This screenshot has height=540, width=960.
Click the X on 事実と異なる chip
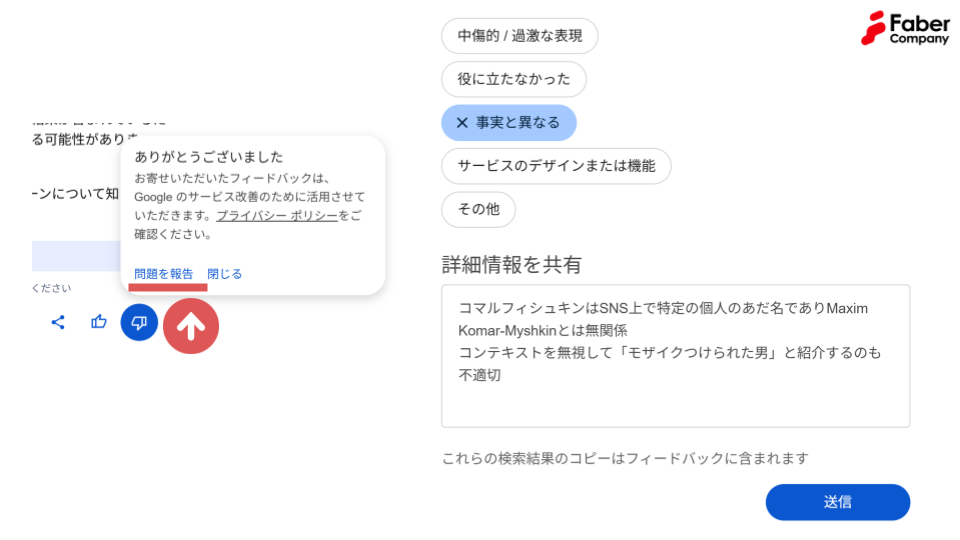462,122
